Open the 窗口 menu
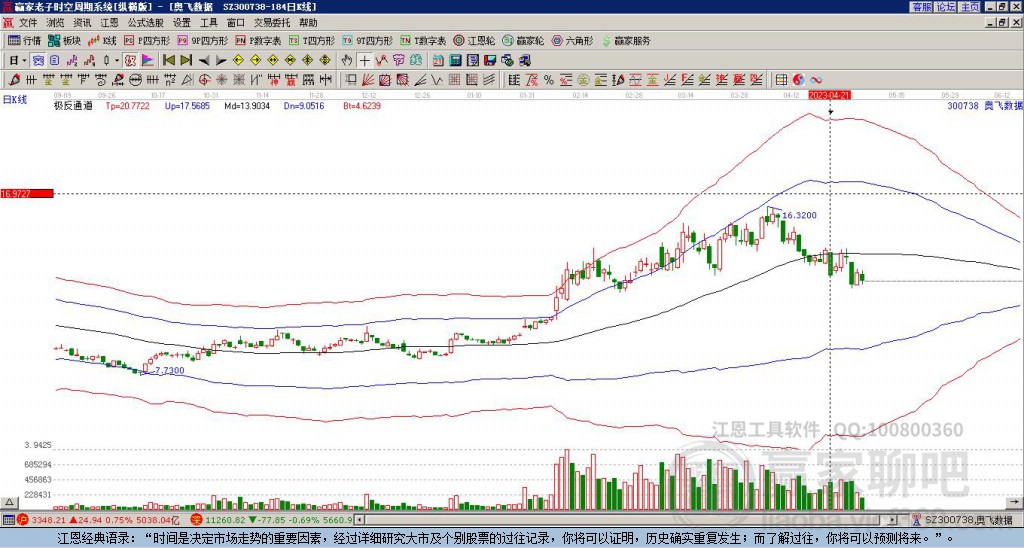Image resolution: width=1024 pixels, height=548 pixels. point(236,23)
